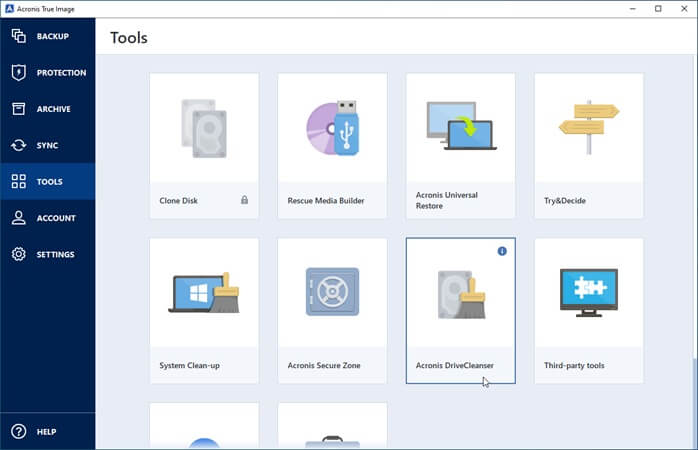Click the Acronis logo in title bar
This screenshot has height=450, width=698.
pyautogui.click(x=9, y=8)
